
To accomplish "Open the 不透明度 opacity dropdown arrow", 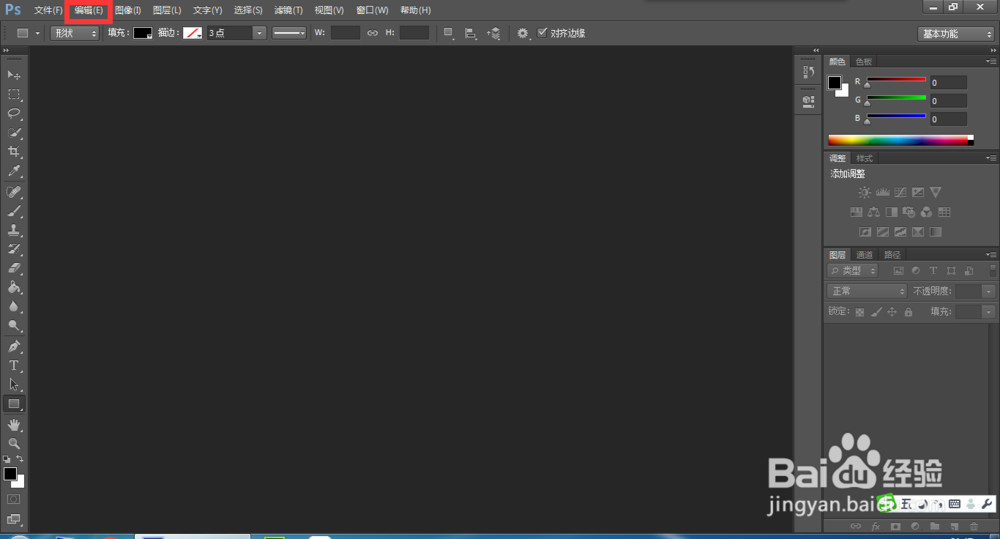I will click(988, 292).
